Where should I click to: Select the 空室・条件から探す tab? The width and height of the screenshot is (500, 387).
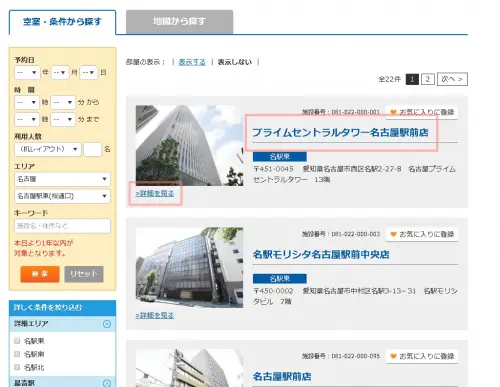[62, 22]
